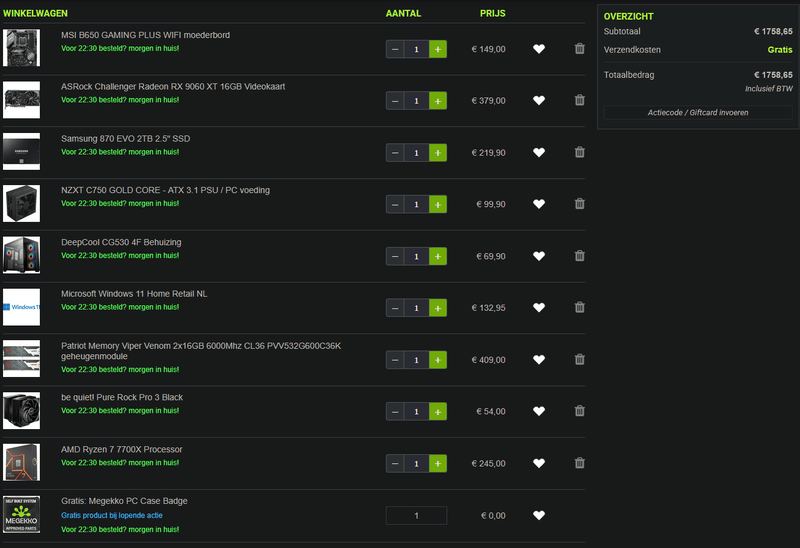Reduce Patriot Viper Venom memory quantity
The height and width of the screenshot is (548, 800).
click(x=395, y=360)
